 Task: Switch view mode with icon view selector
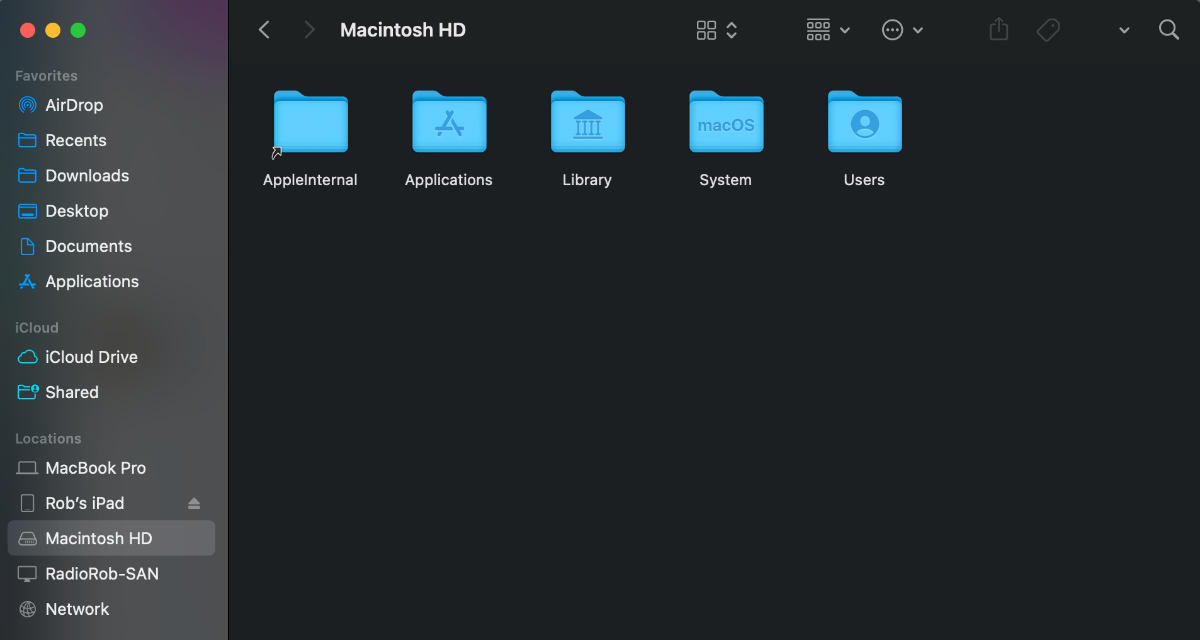[x=717, y=30]
